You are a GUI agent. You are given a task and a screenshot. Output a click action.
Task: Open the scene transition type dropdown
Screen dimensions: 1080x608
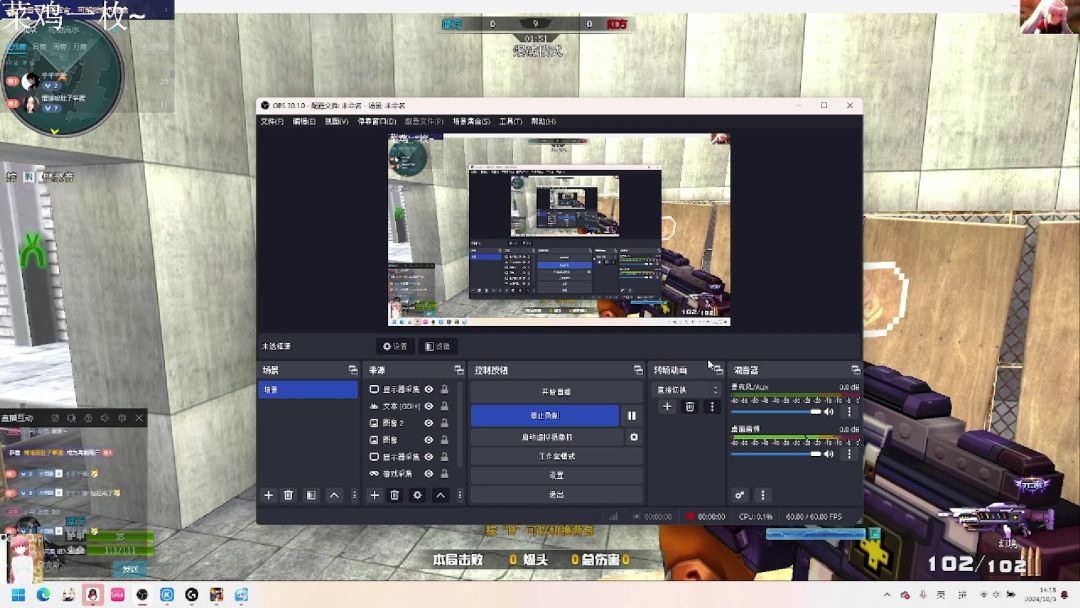coord(687,390)
